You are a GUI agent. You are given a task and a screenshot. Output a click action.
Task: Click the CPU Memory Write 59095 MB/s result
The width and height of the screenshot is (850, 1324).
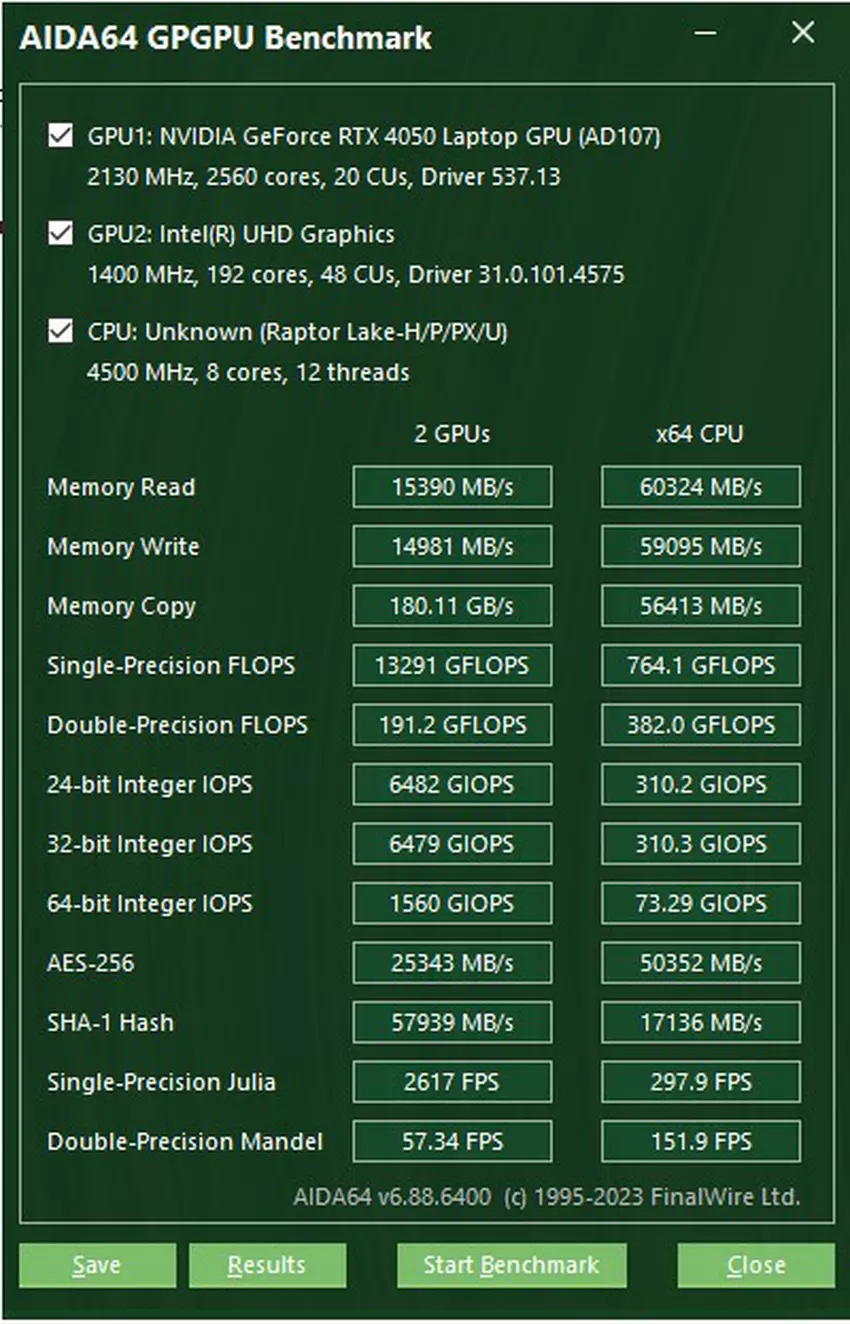(700, 547)
